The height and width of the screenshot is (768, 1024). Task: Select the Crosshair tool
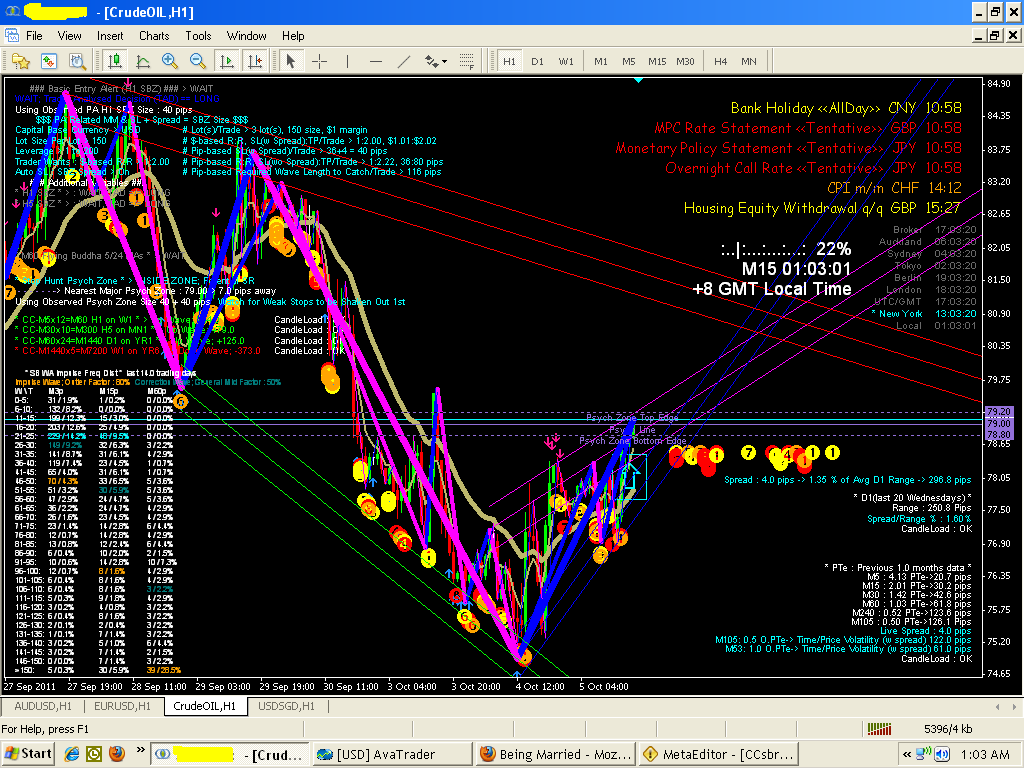click(319, 61)
